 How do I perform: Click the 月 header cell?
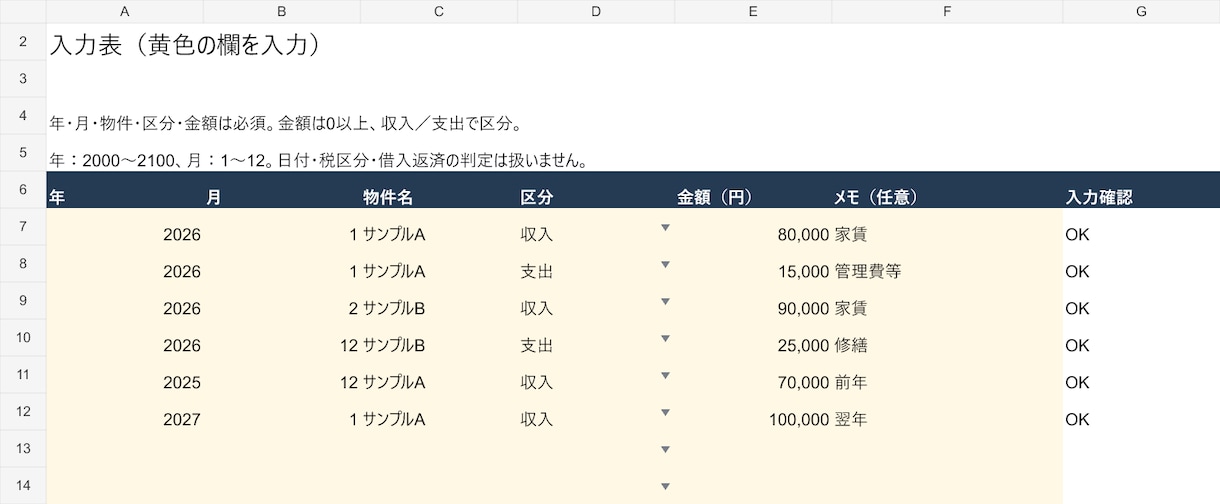282,190
